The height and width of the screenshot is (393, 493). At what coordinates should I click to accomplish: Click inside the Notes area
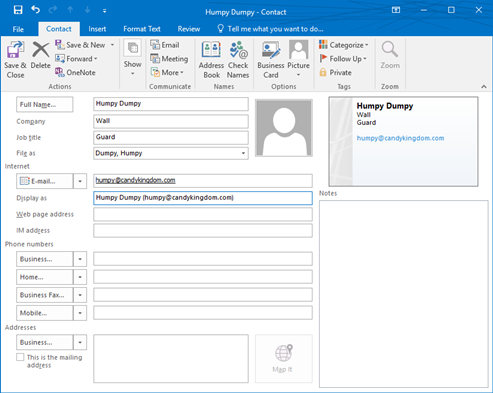click(404, 294)
